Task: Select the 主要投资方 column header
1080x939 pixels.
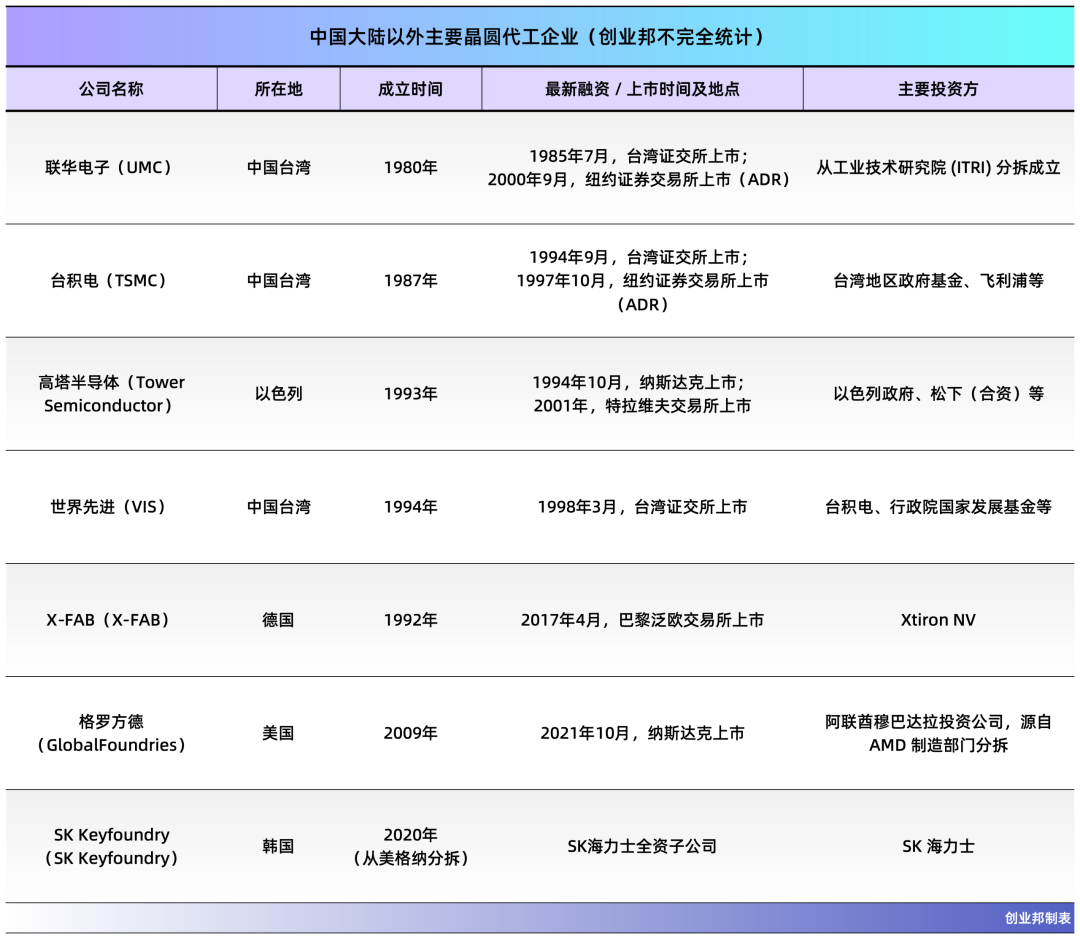Action: click(x=938, y=89)
